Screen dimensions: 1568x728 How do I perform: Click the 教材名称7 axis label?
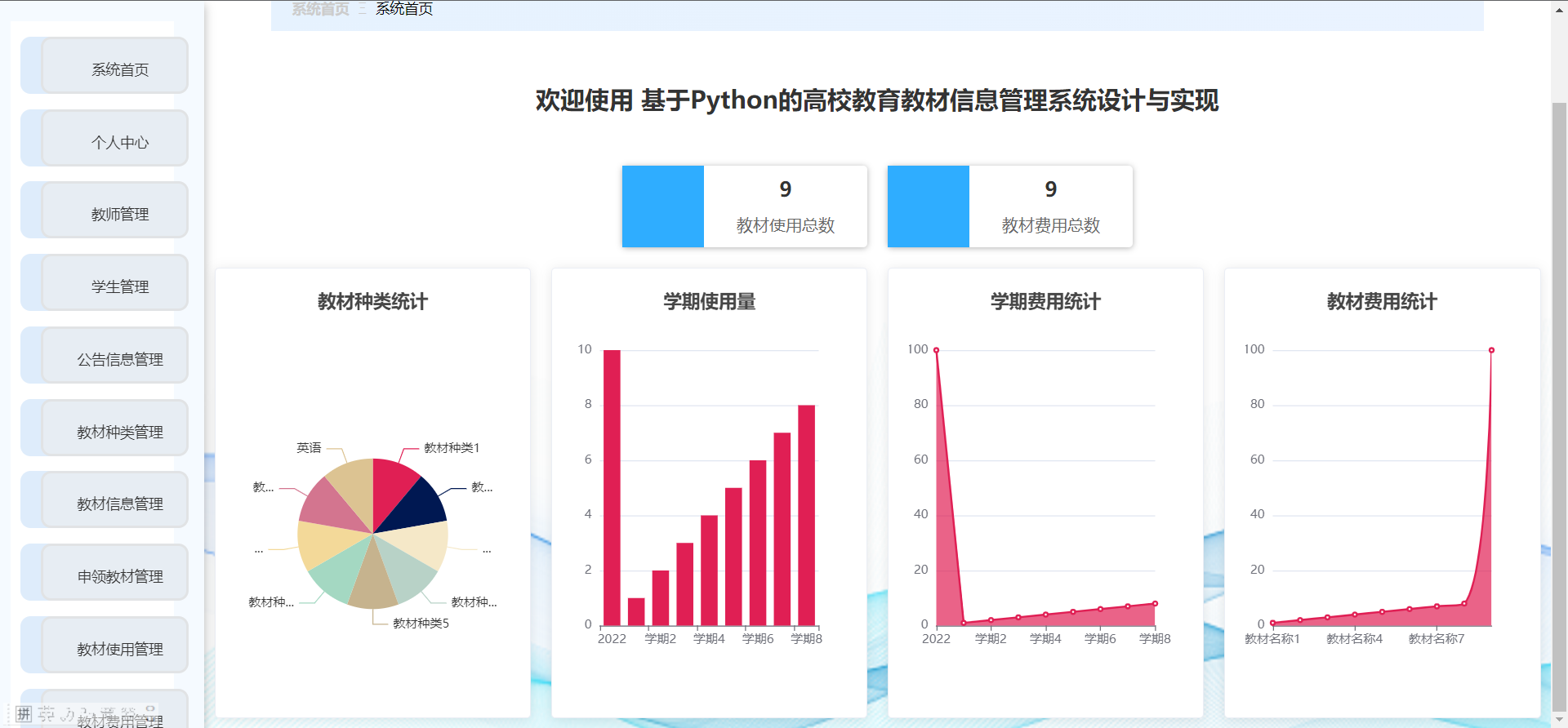[x=1437, y=639]
